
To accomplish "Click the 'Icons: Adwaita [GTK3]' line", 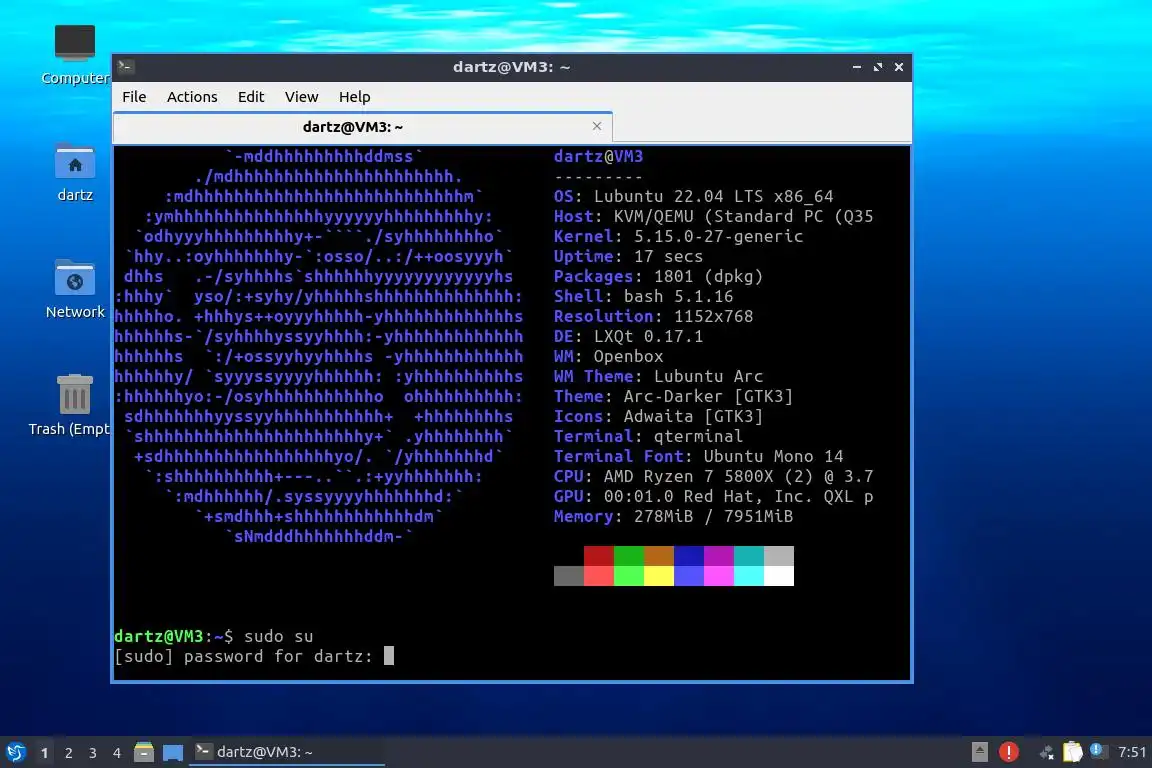I will (x=658, y=416).
